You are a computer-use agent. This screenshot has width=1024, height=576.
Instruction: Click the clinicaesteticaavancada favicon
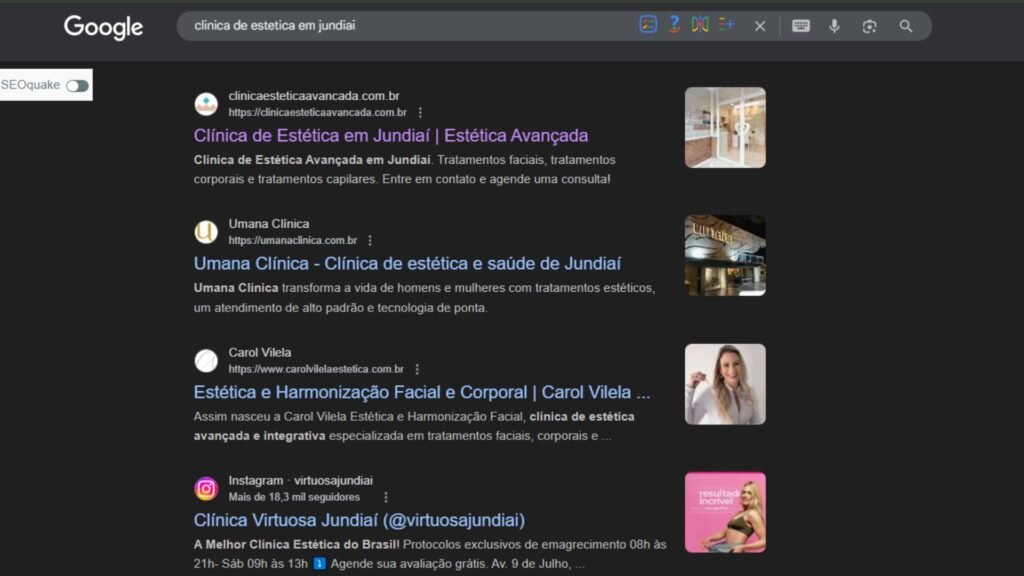coord(206,104)
